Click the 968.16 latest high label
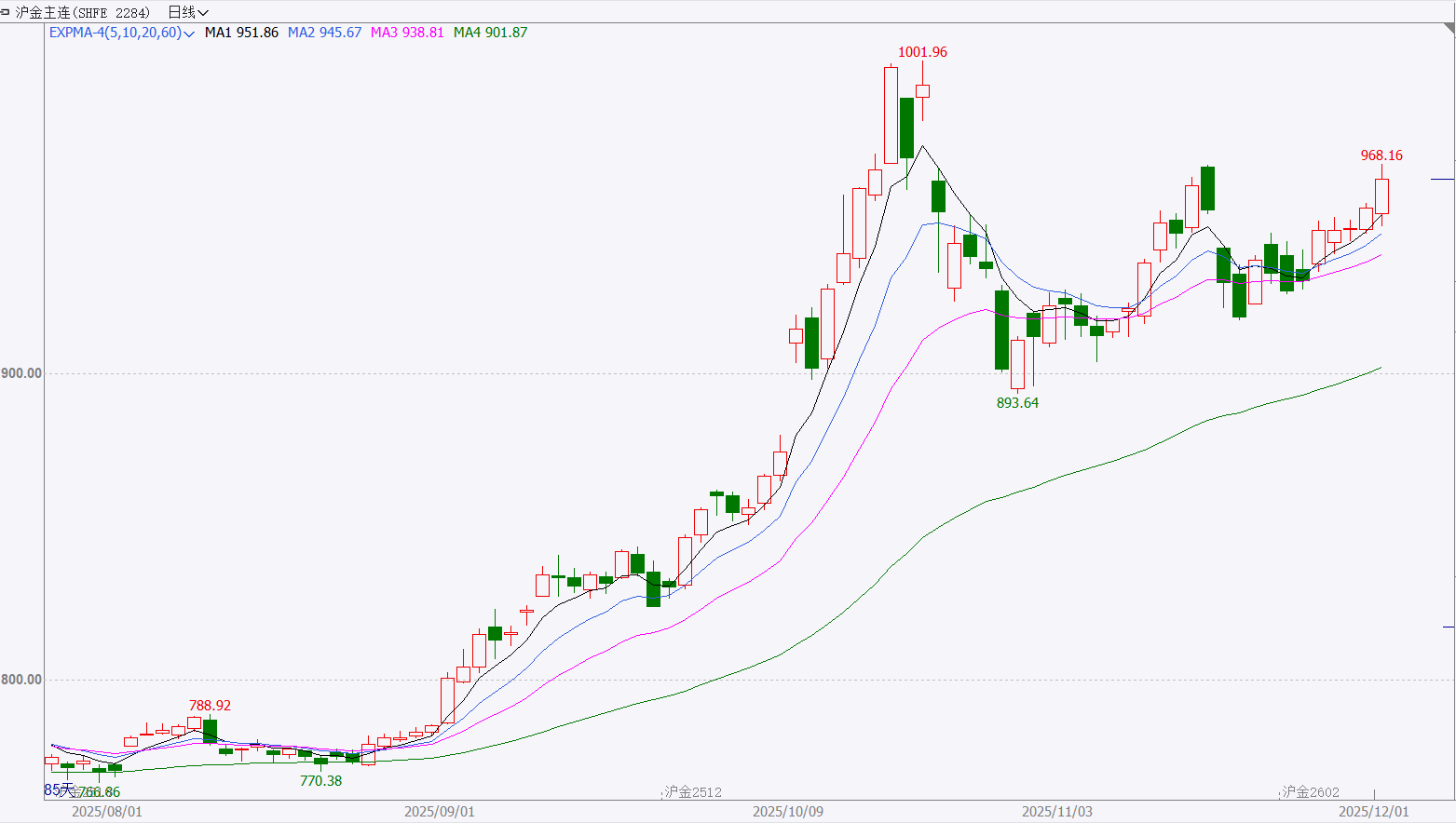Screen dimensions: 1456x823 pyautogui.click(x=1381, y=155)
